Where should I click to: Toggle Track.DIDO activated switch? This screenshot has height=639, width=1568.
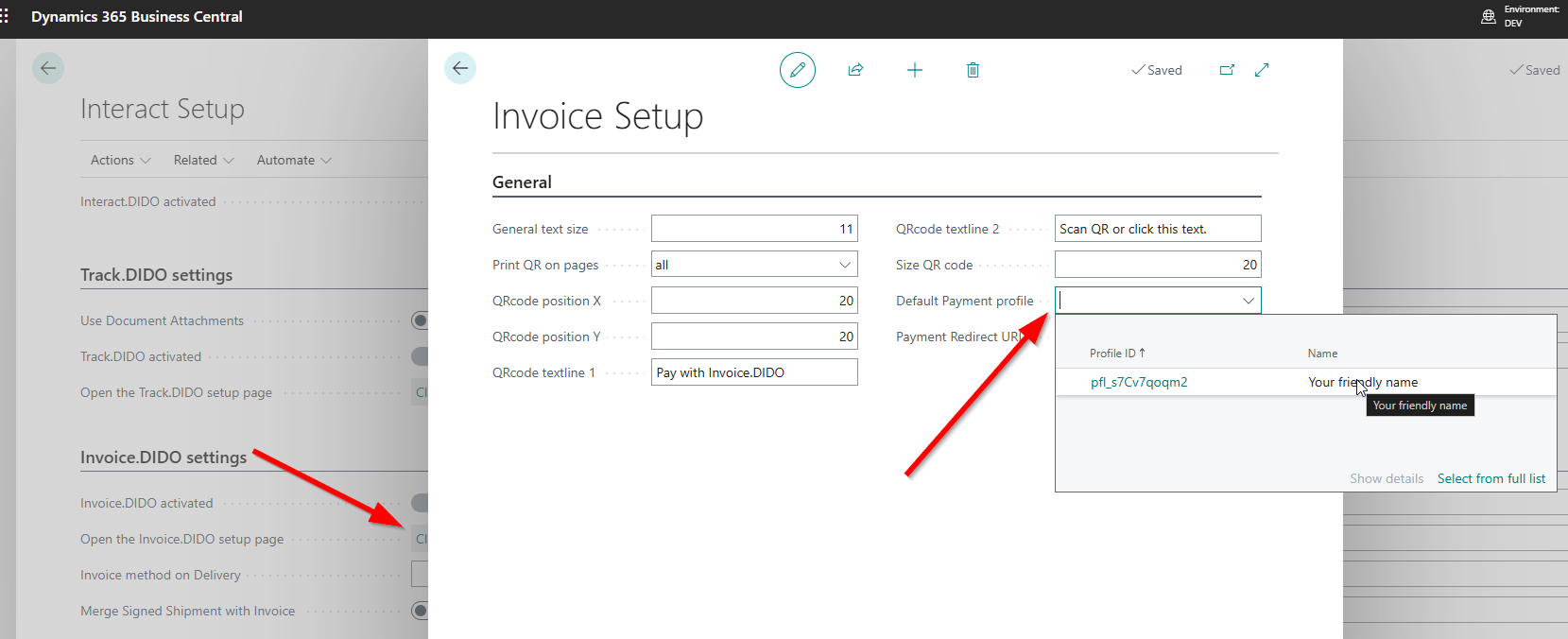click(420, 356)
